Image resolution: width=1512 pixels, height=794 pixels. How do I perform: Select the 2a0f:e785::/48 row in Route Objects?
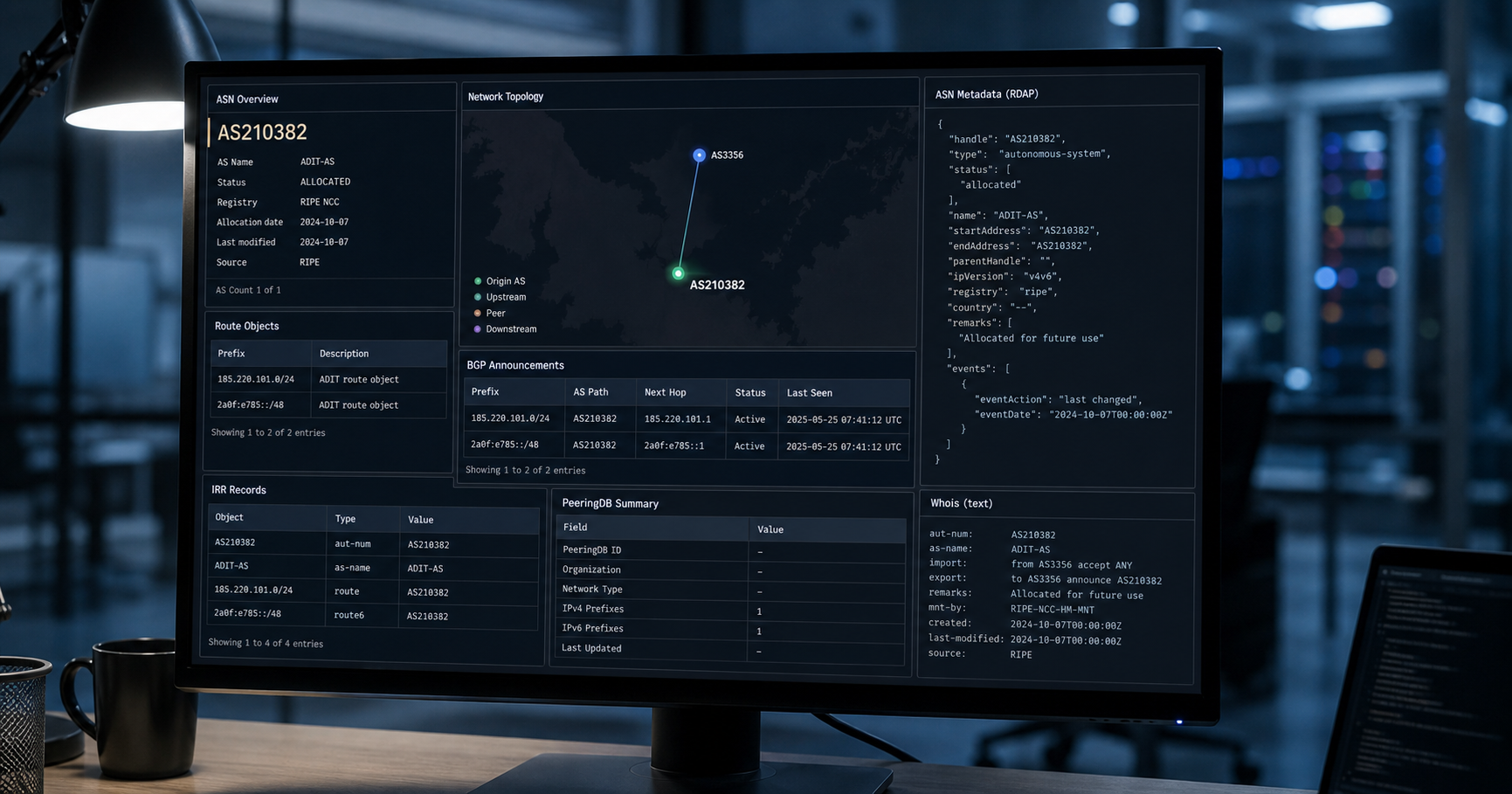pos(328,404)
